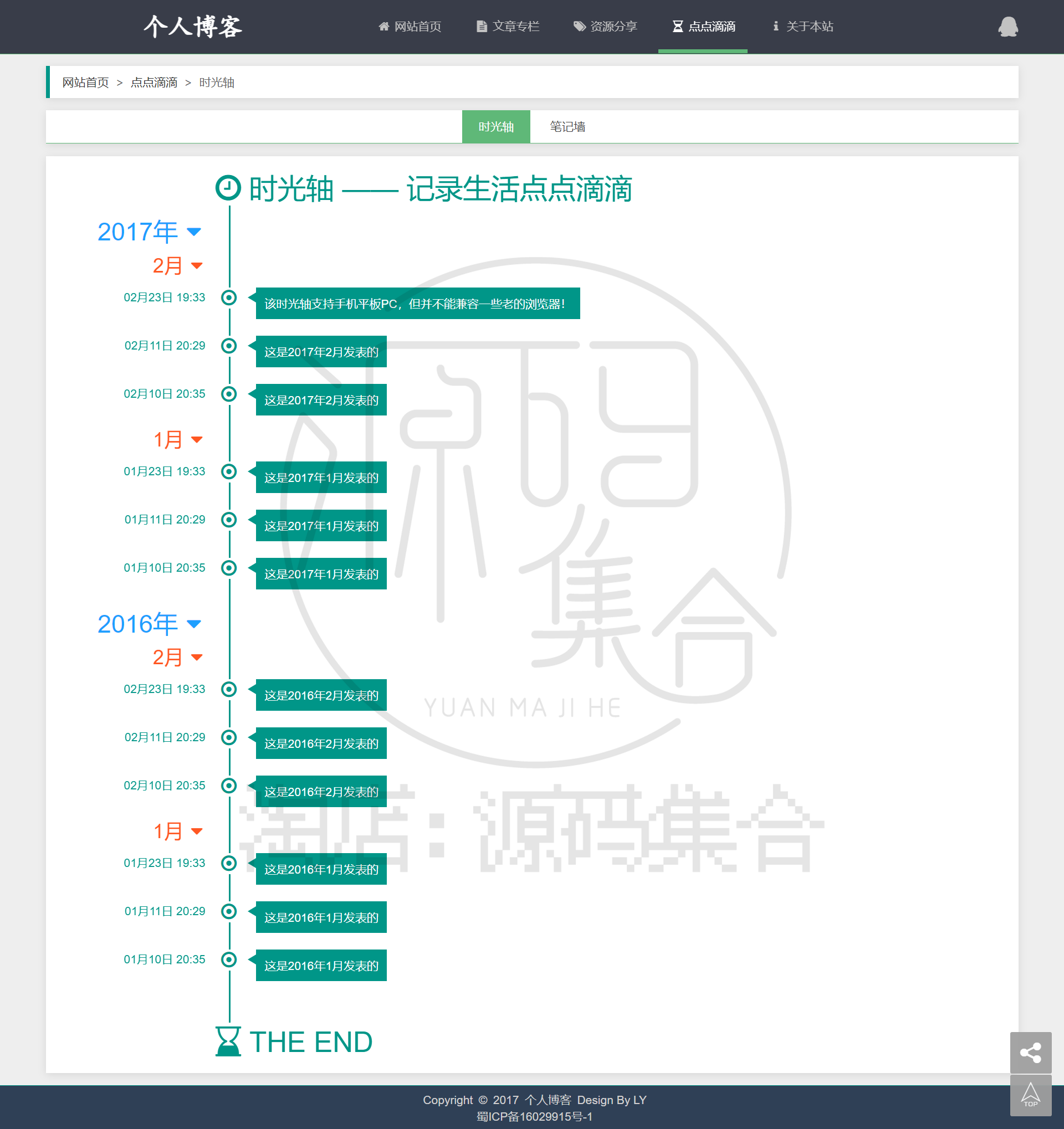Click 这是2017年2月发表的 entry dated 02月11日
The image size is (1064, 1129).
(321, 352)
